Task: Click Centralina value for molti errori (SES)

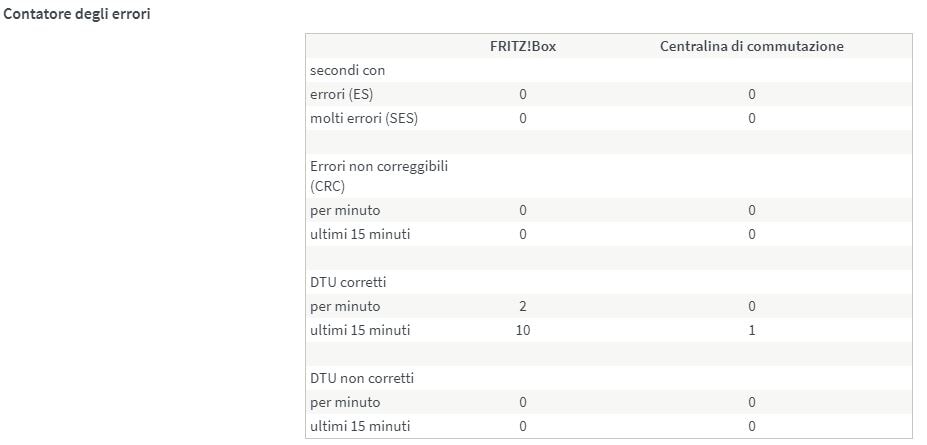Action: click(751, 118)
